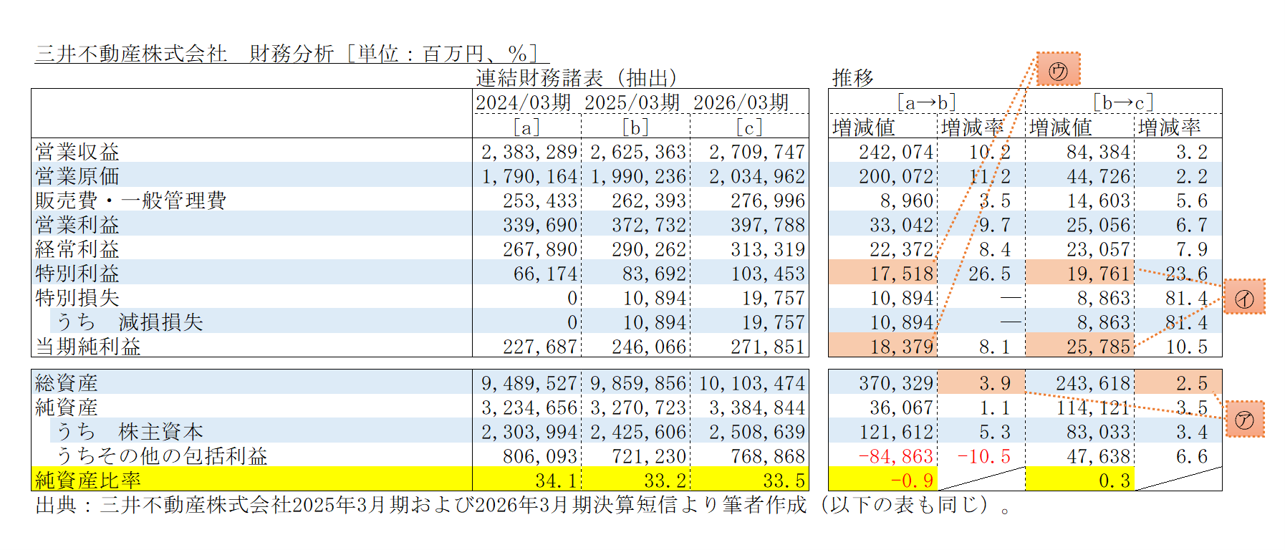Select the 特別損失 row label

tap(76, 298)
